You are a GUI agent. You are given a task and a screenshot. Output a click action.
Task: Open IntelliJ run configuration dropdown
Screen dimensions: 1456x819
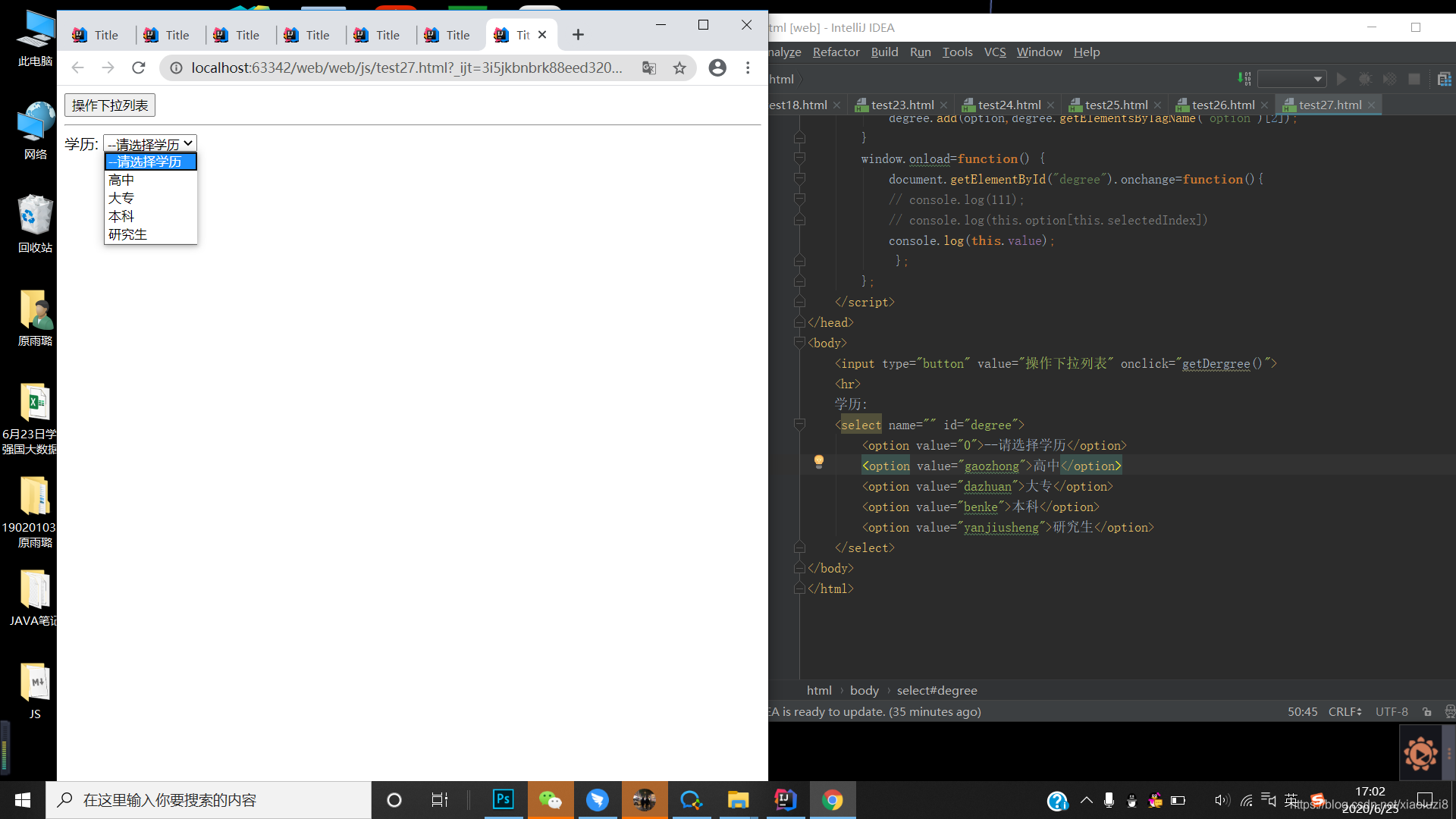click(1291, 79)
